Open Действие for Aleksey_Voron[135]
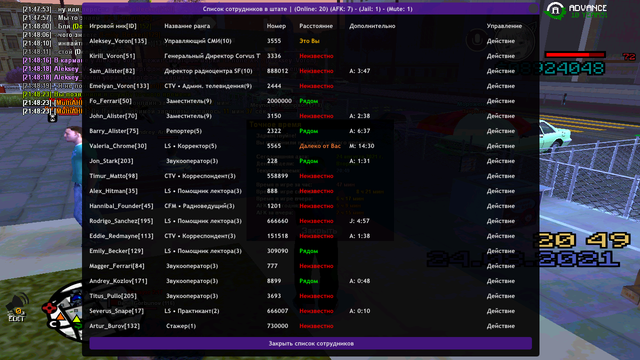This screenshot has width=640, height=360. pos(500,41)
